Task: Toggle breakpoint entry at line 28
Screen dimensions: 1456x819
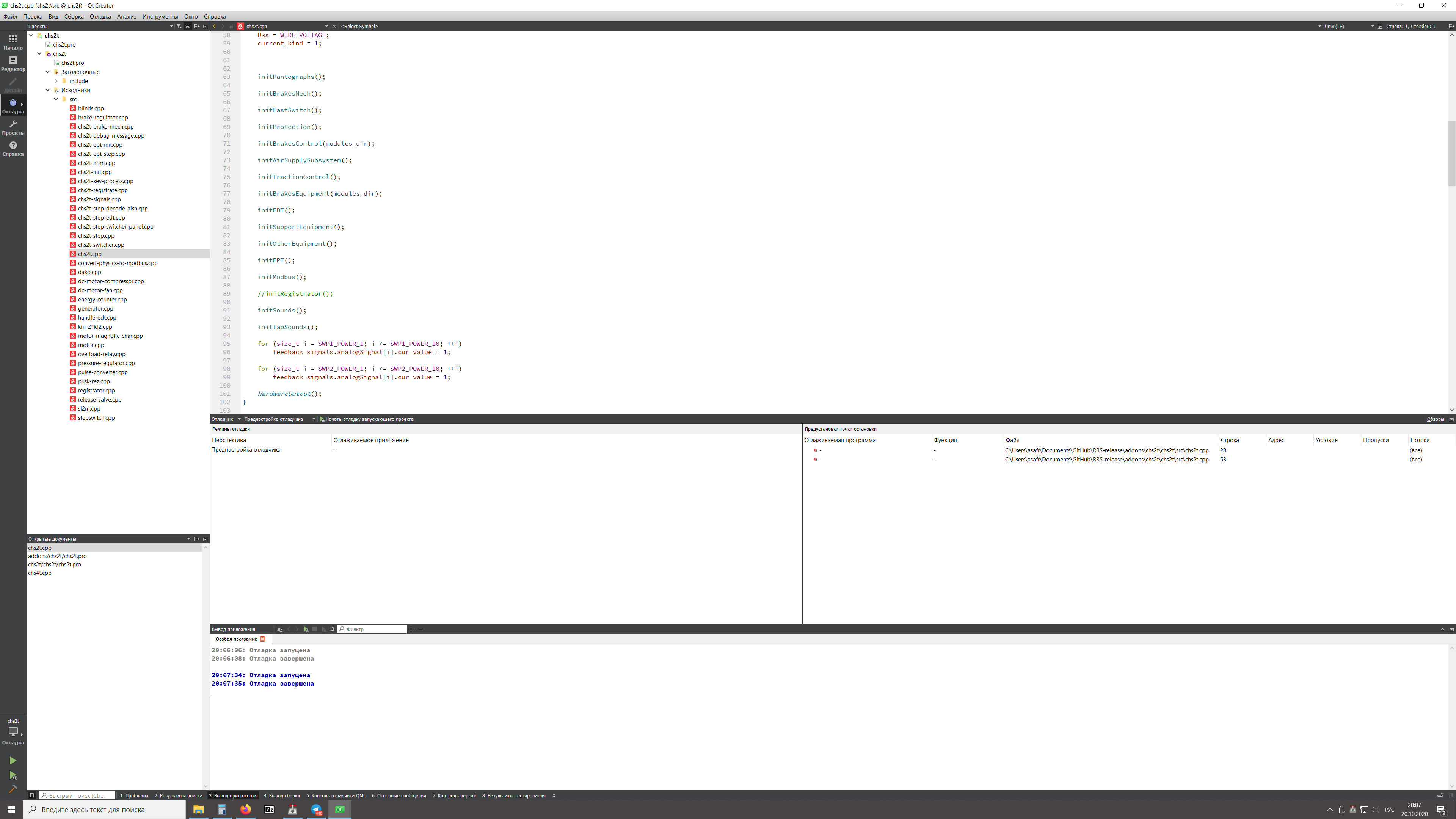Action: tap(815, 450)
